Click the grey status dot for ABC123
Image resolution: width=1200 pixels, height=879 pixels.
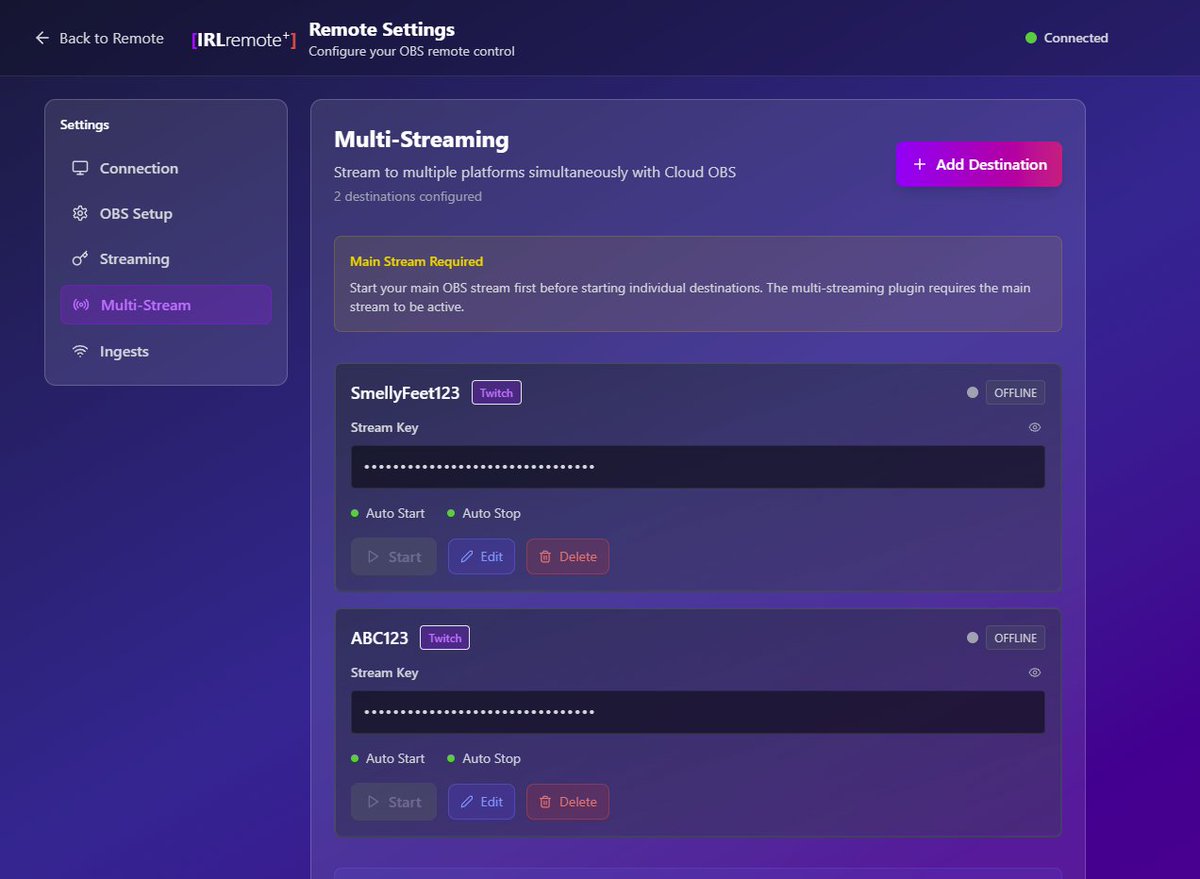(x=972, y=638)
